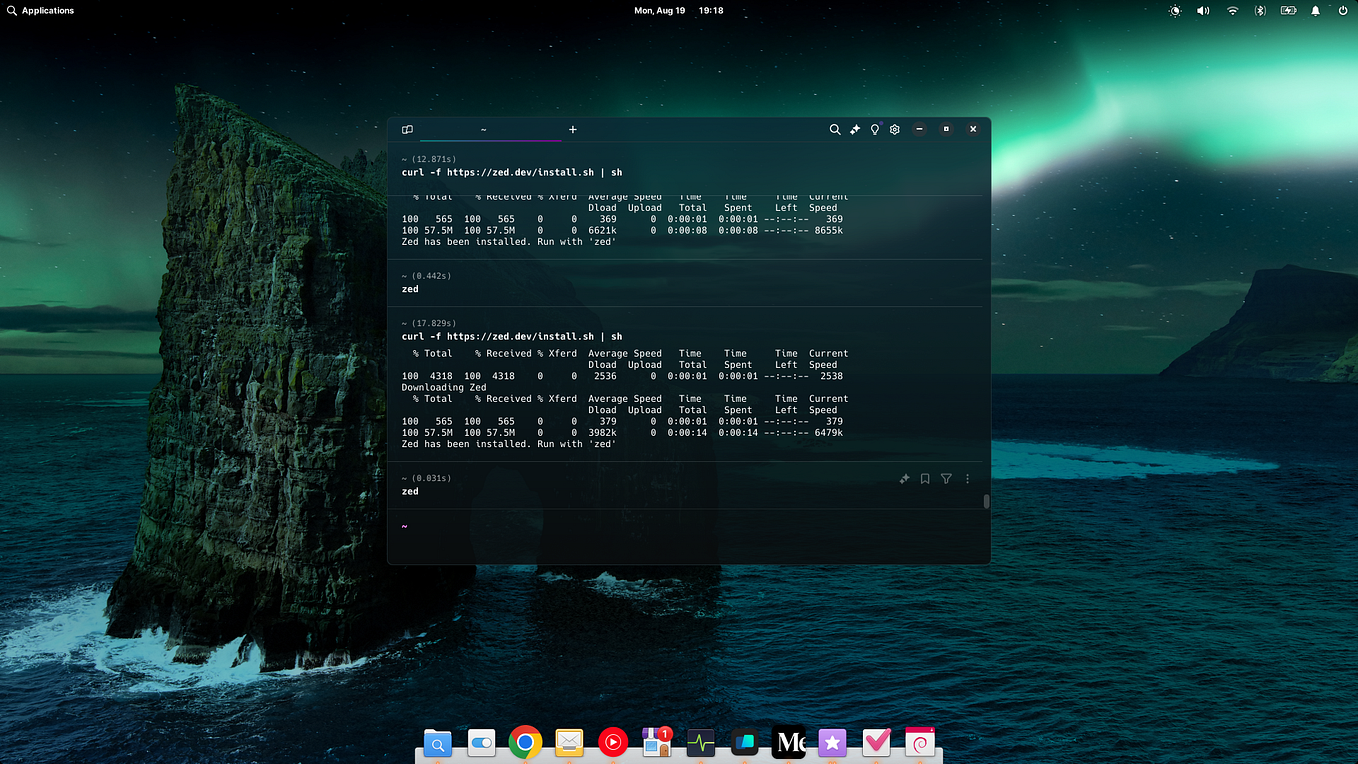Viewport: 1358px width, 764px height.
Task: Open the block's three-dot options menu
Action: (x=967, y=478)
